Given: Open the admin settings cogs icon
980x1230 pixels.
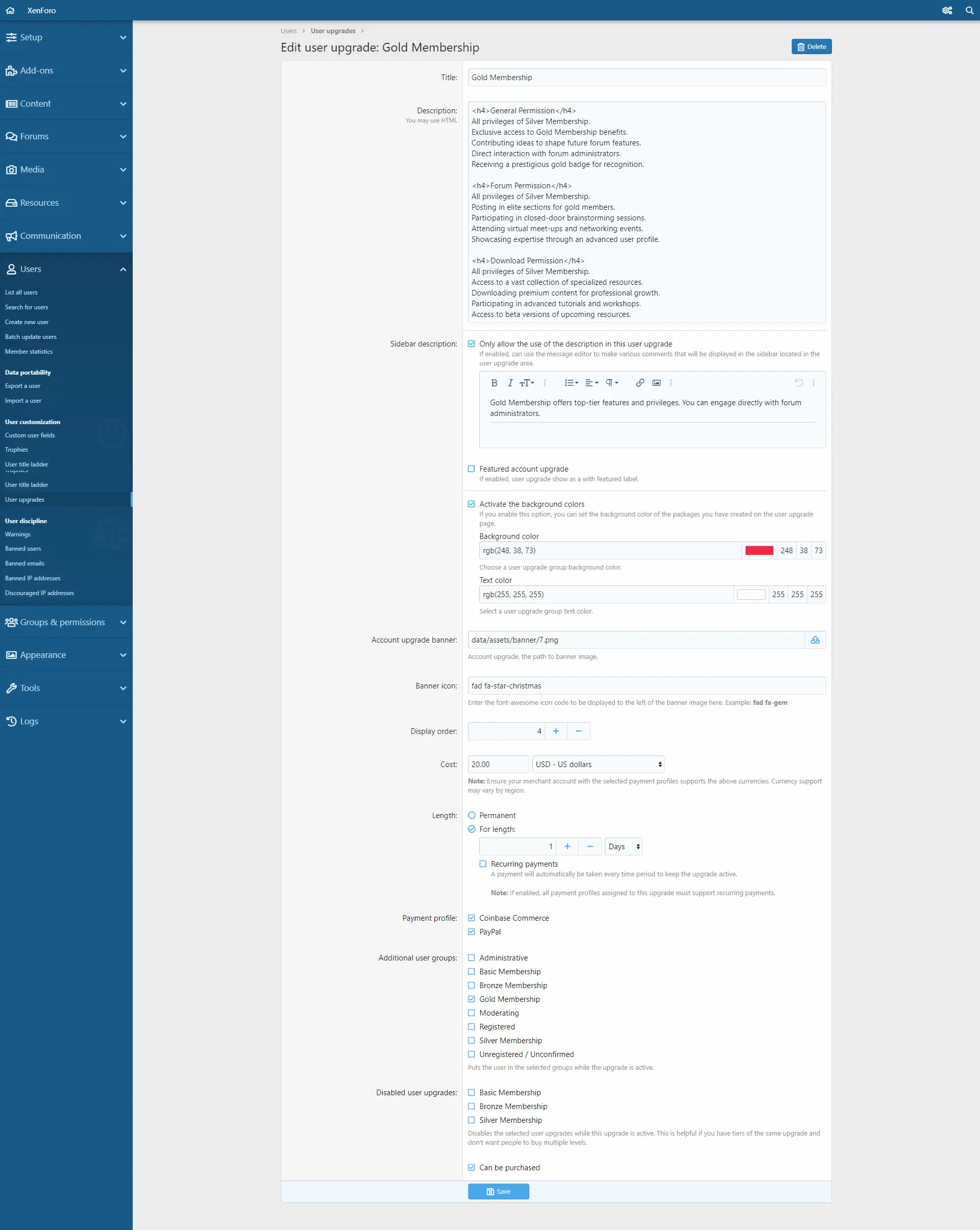Looking at the screenshot, I should 947,10.
